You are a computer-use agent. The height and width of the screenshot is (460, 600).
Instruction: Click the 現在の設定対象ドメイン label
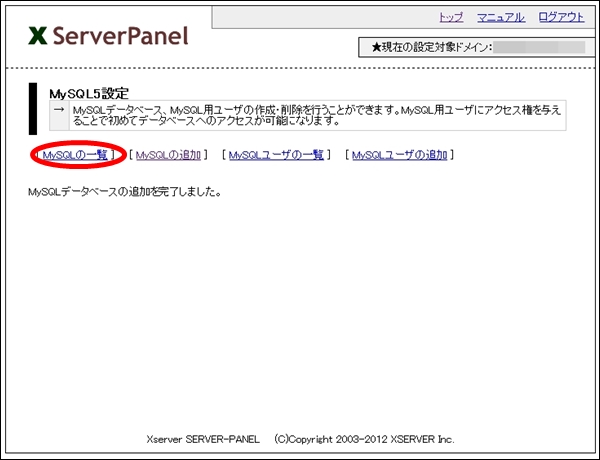point(432,47)
